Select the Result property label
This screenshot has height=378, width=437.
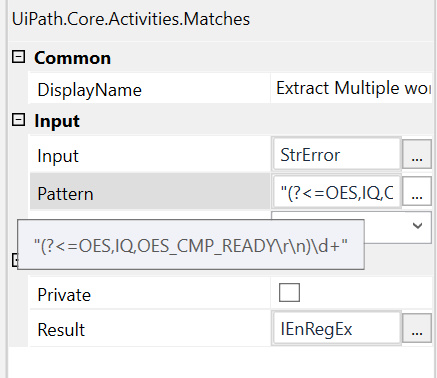(x=61, y=329)
